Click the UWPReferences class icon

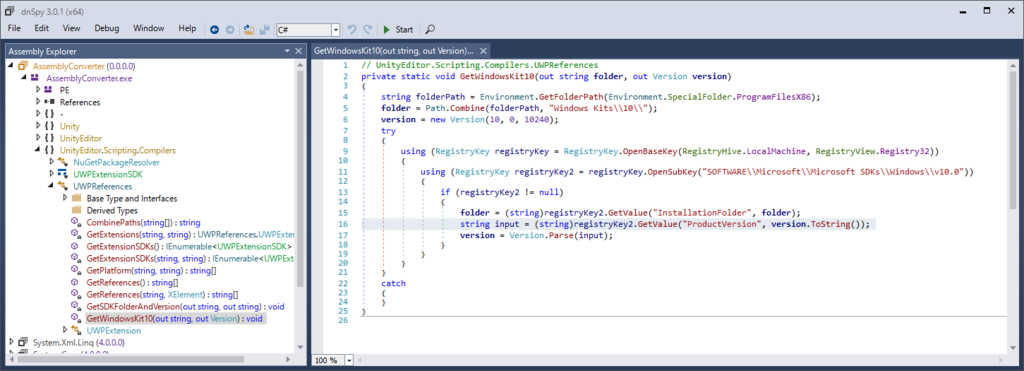point(63,186)
